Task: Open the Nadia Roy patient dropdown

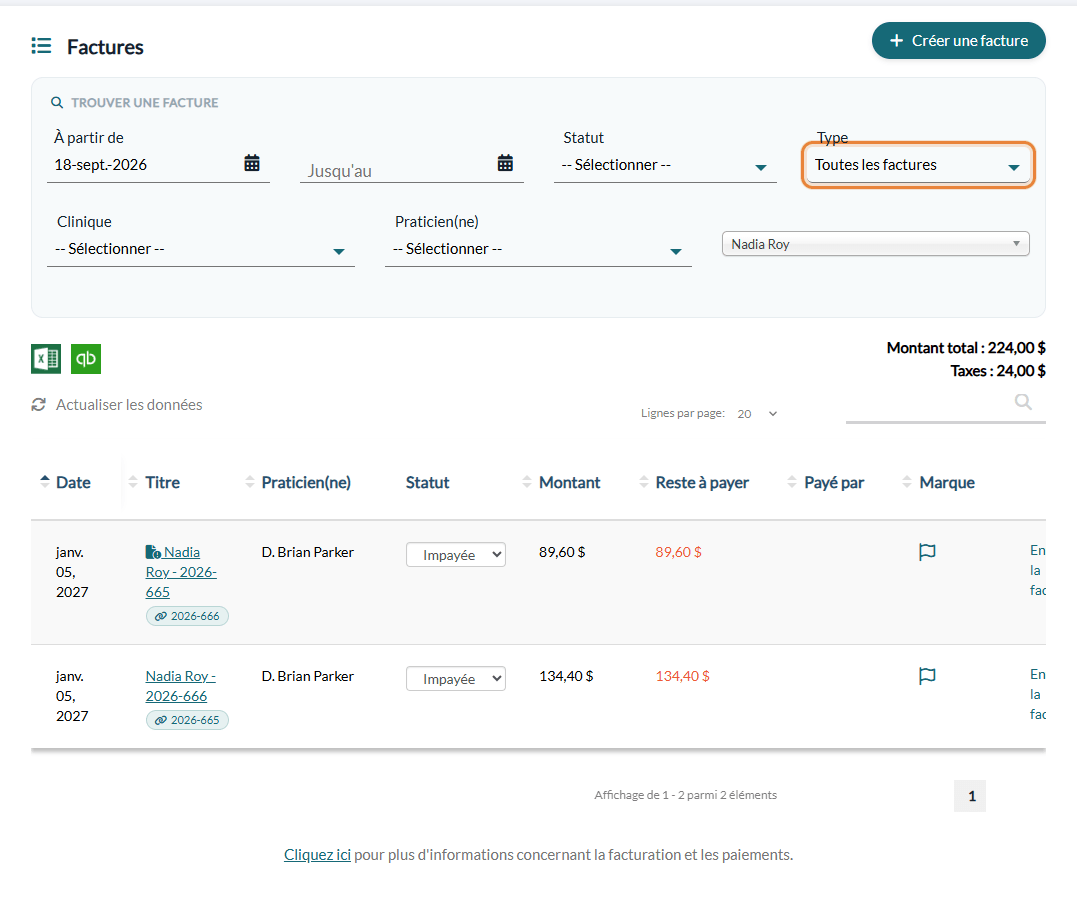Action: pyautogui.click(x=876, y=244)
